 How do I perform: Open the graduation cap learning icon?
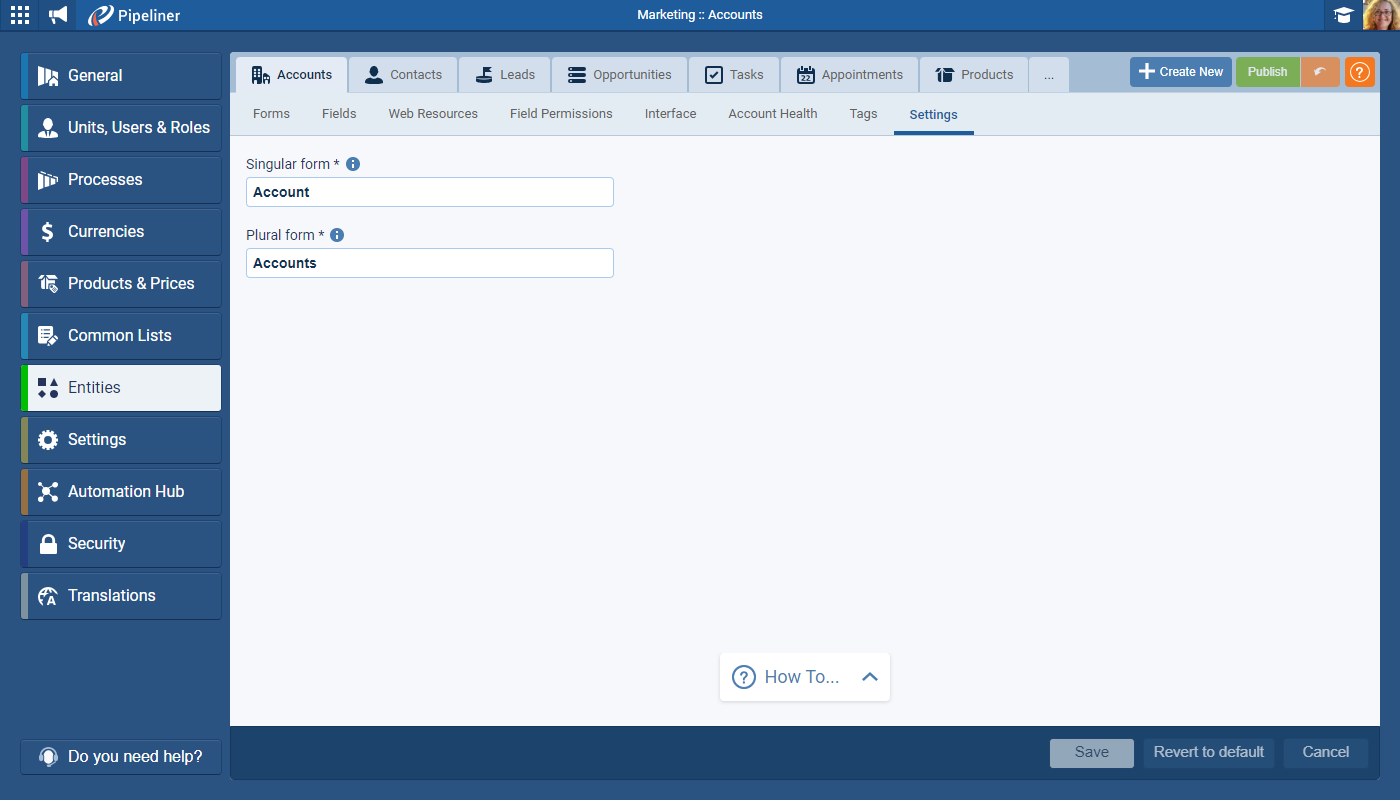coord(1343,15)
